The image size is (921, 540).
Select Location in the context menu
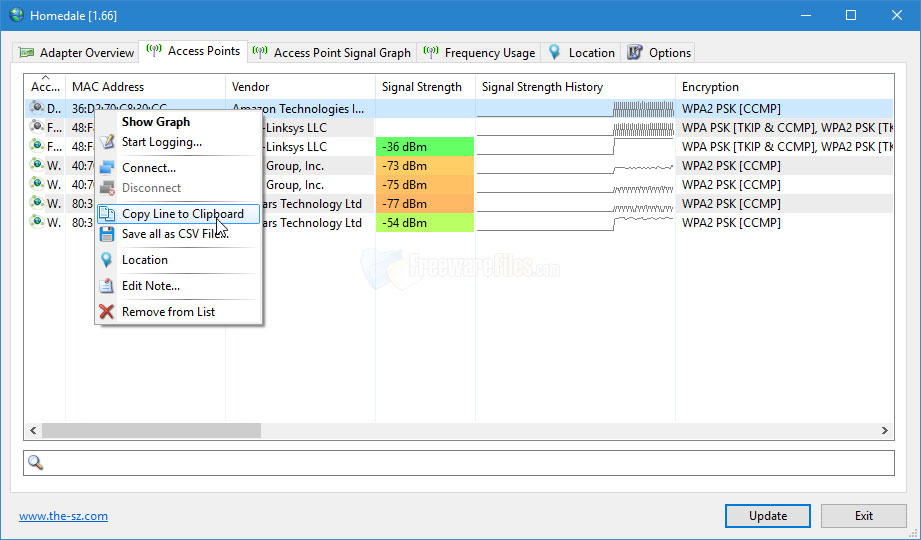(x=179, y=260)
